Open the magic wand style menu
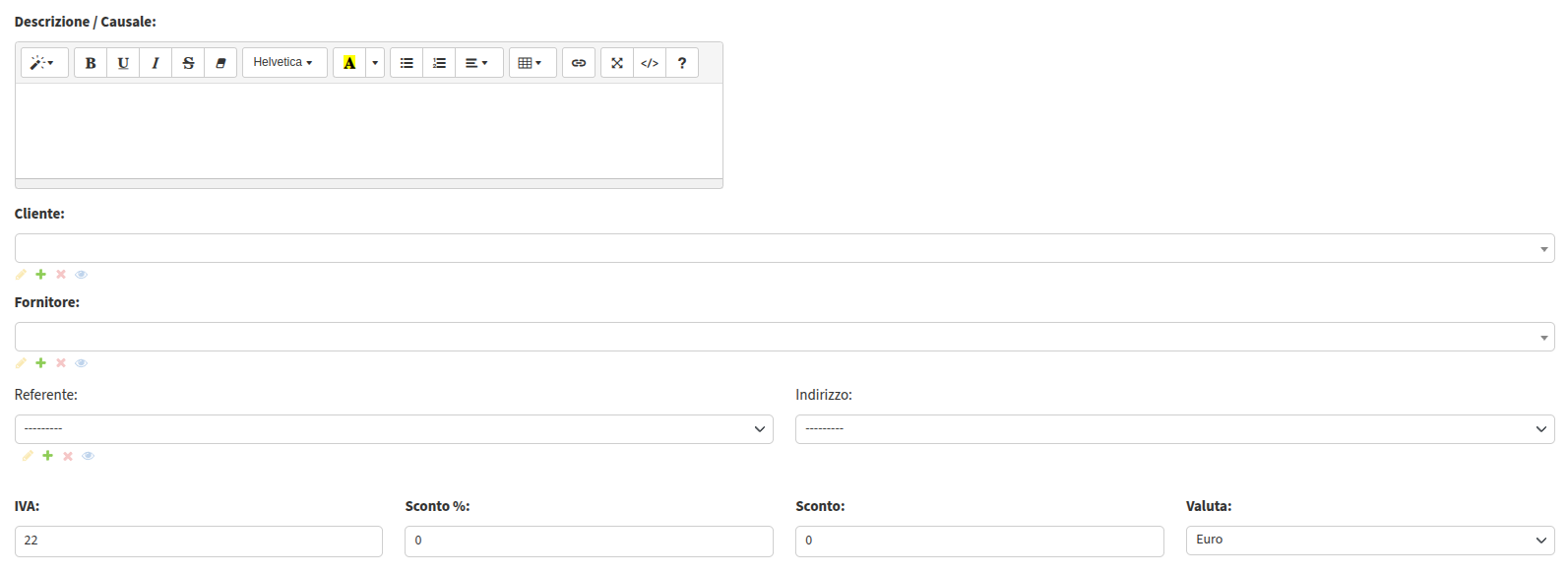 tap(44, 63)
